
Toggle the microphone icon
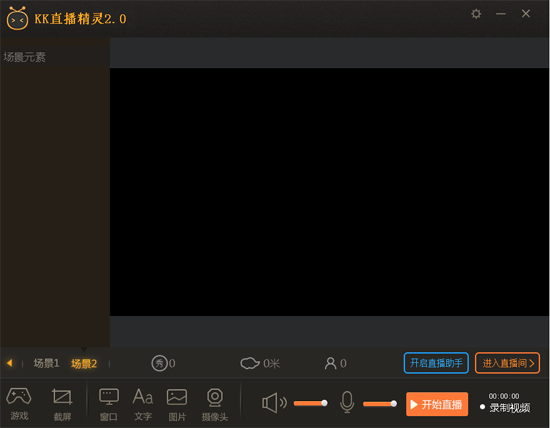tap(347, 402)
